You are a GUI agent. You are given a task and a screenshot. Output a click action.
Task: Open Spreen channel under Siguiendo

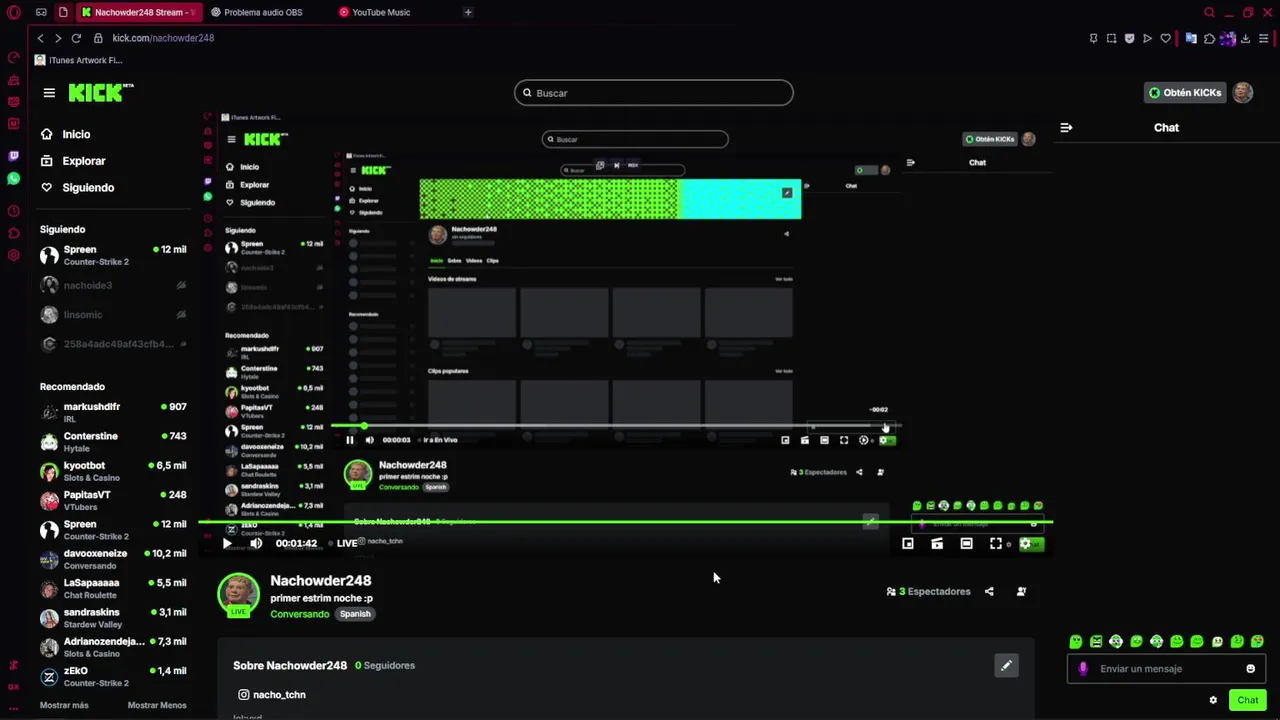tap(113, 255)
